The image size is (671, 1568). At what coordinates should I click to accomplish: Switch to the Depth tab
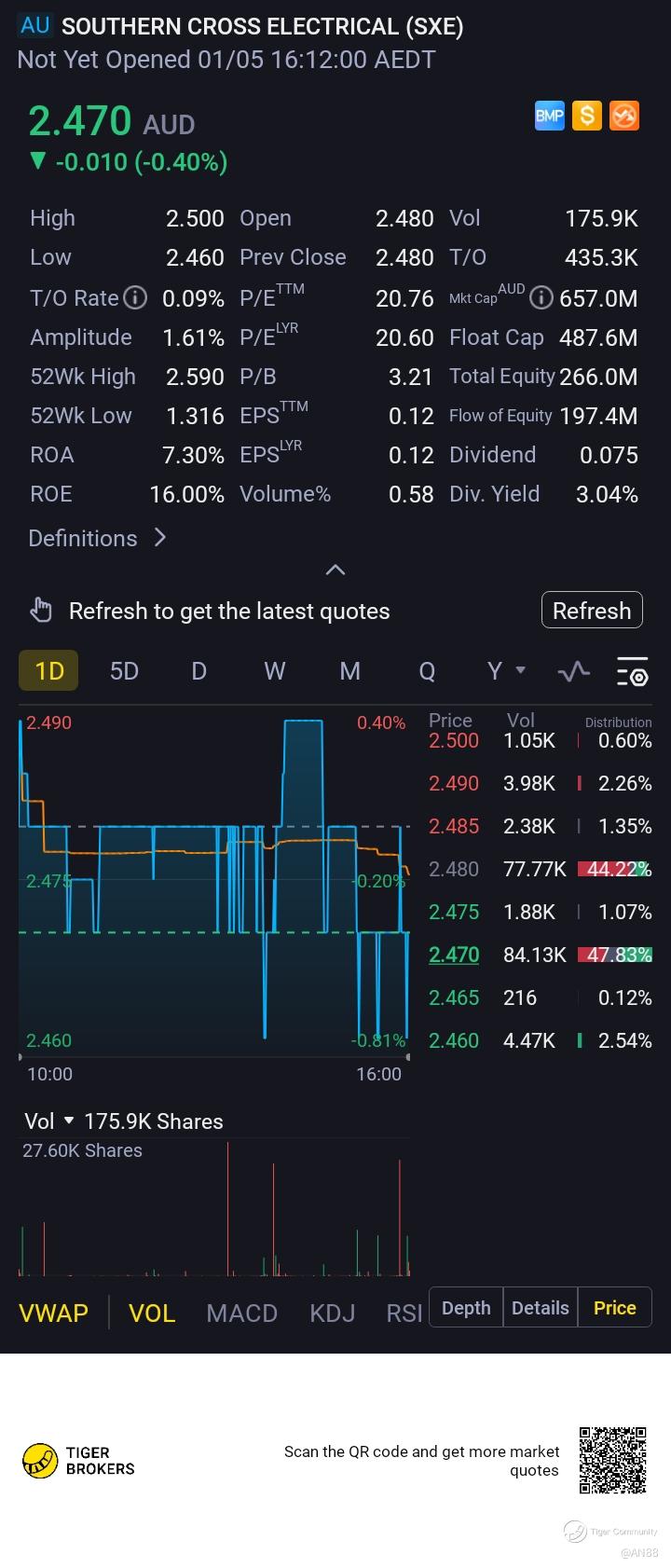pos(466,1308)
